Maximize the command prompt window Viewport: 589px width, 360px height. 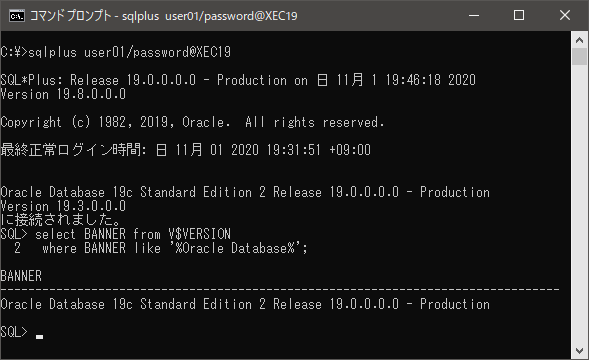pyautogui.click(x=519, y=15)
